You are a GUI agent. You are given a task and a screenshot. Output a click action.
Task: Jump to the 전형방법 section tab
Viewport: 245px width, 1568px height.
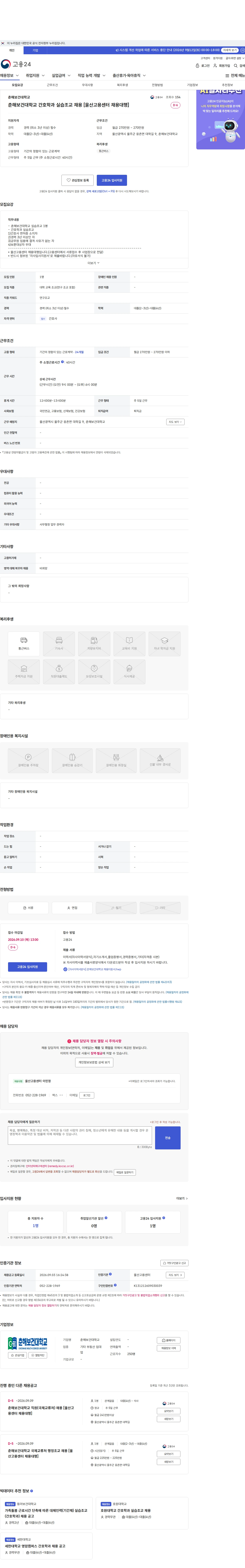pyautogui.click(x=157, y=85)
